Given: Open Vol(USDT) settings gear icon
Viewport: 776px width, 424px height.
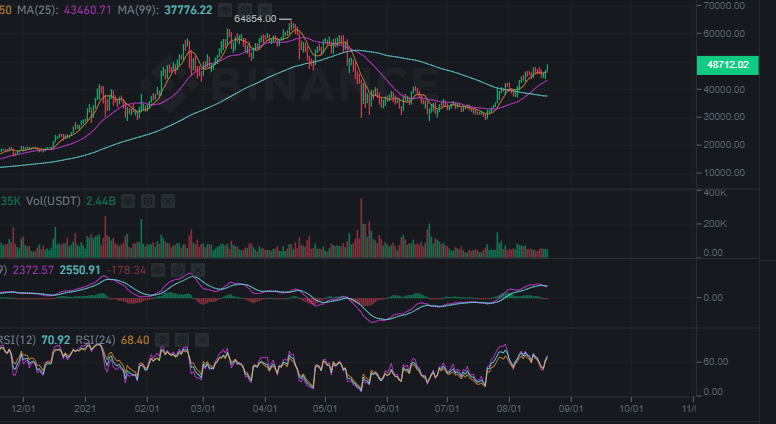Looking at the screenshot, I should click(x=147, y=201).
